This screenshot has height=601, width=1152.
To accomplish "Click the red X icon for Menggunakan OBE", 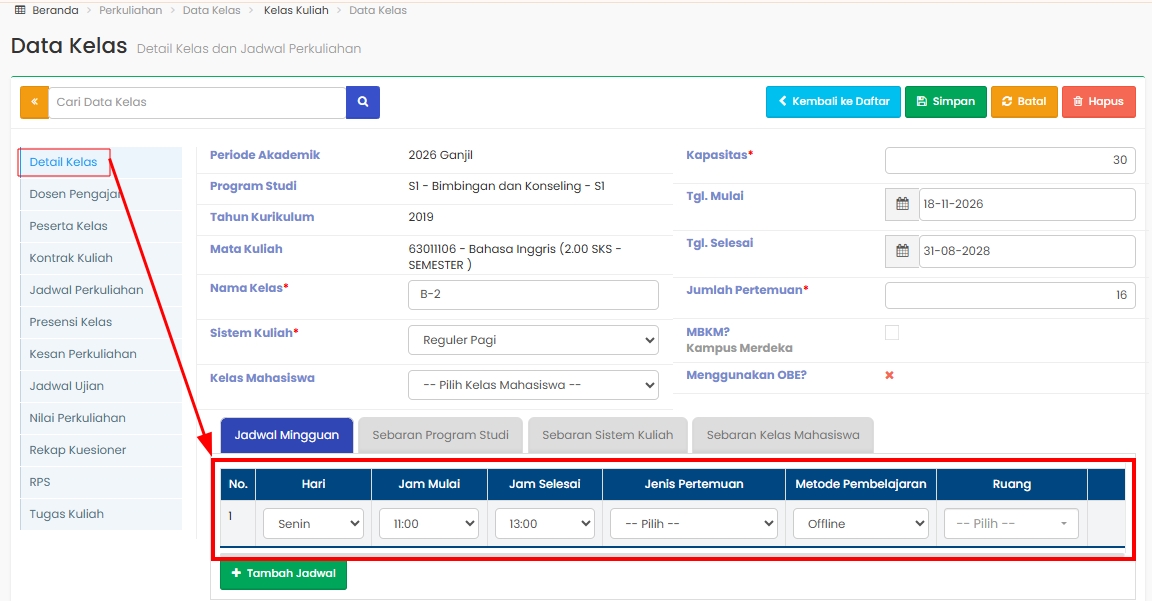I will [889, 375].
